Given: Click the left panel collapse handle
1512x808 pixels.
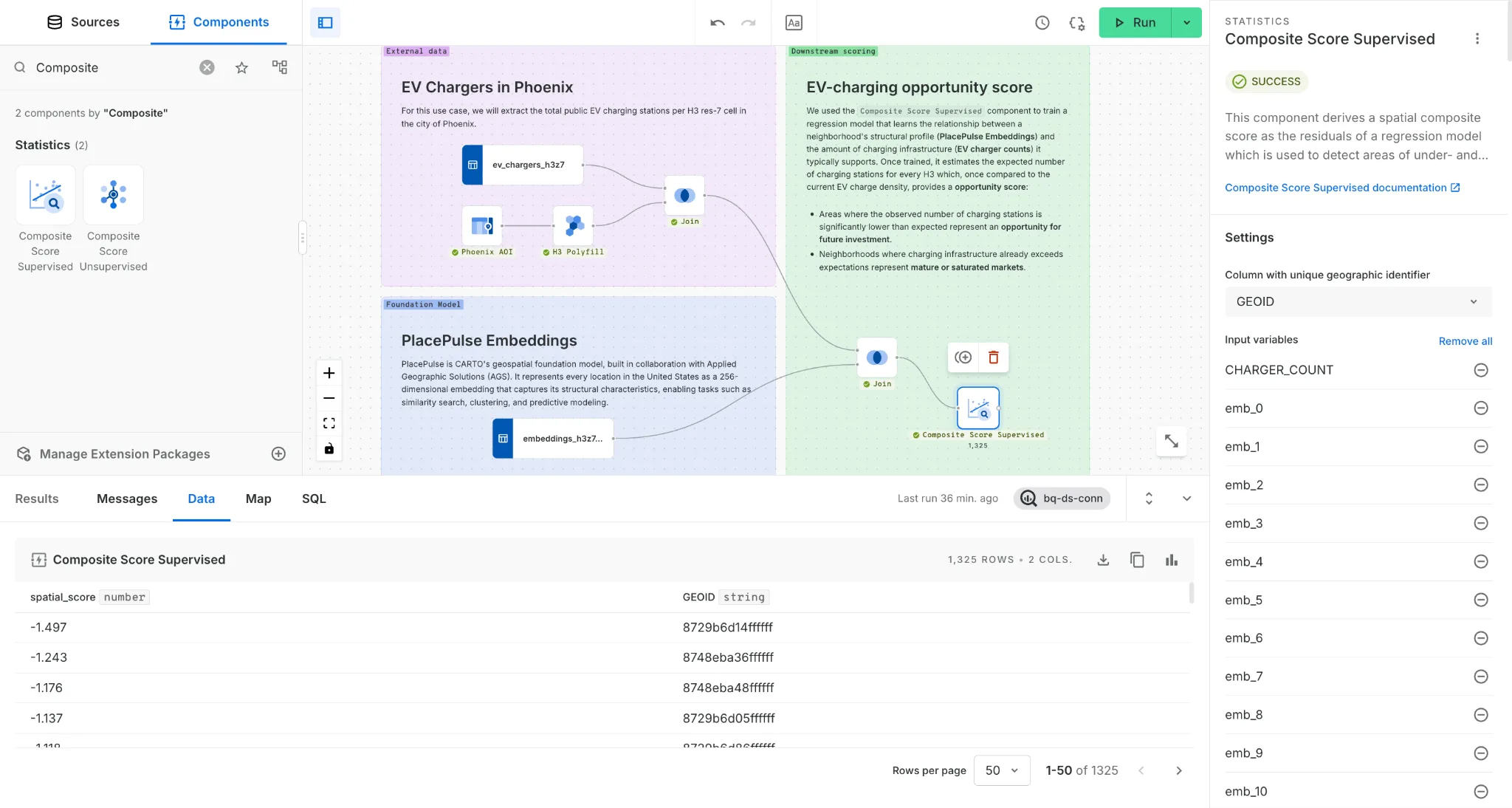Looking at the screenshot, I should coord(302,238).
